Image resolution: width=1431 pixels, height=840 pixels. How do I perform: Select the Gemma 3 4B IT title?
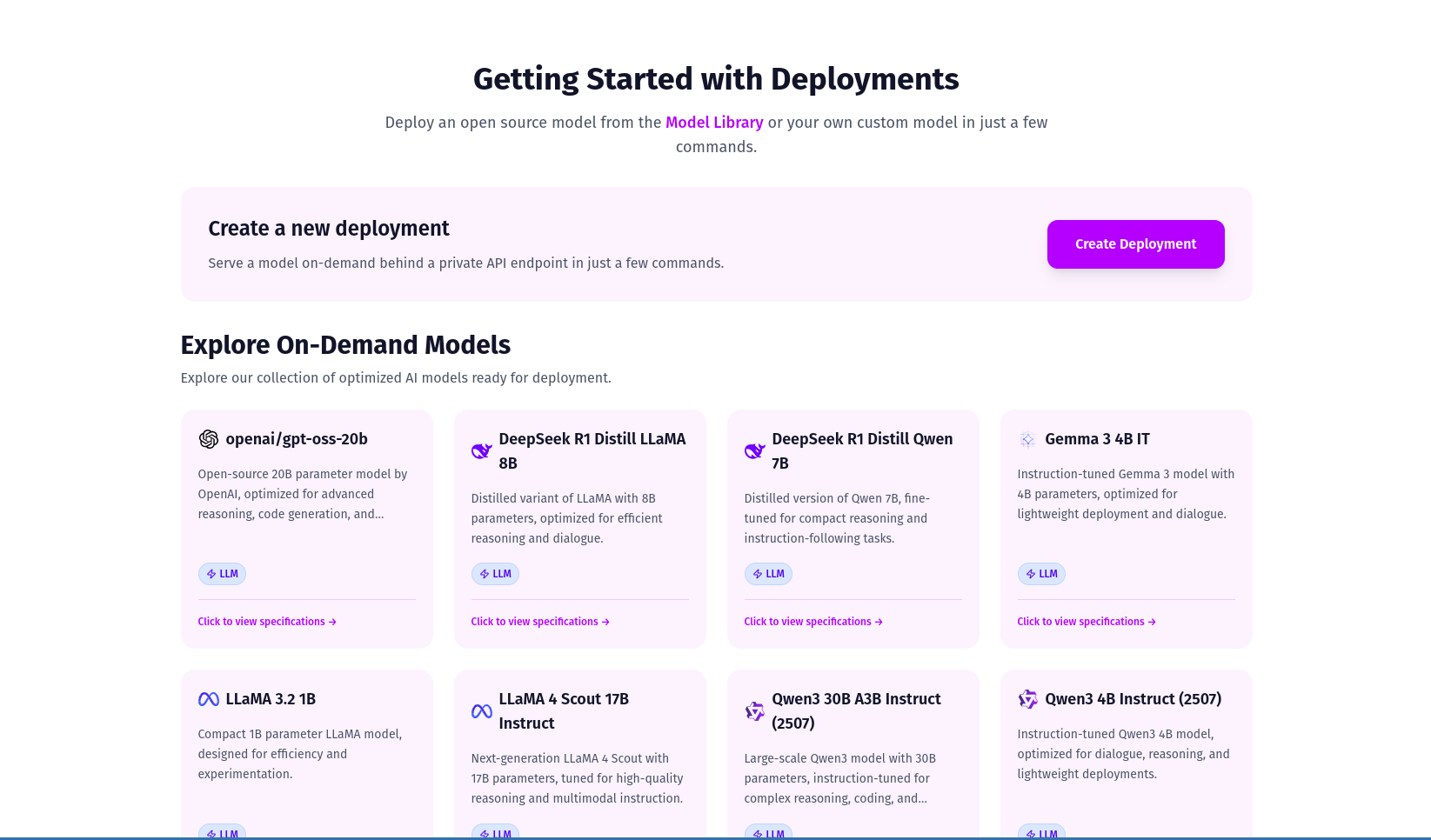[1097, 439]
